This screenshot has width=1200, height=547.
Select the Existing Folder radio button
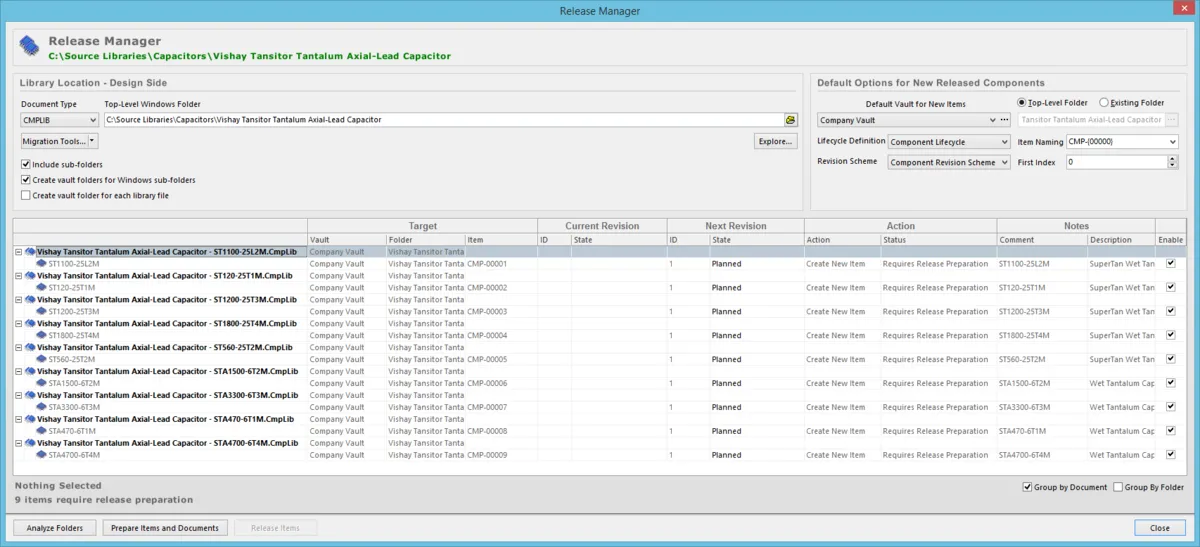point(1104,102)
